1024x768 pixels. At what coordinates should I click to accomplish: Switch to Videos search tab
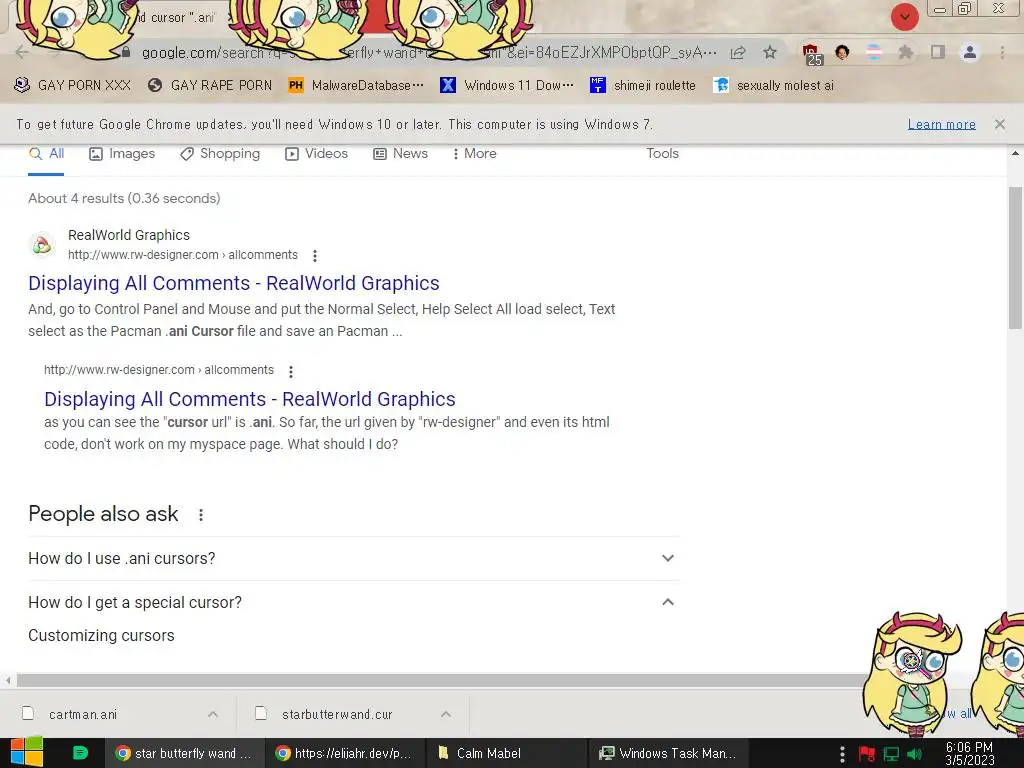click(316, 153)
